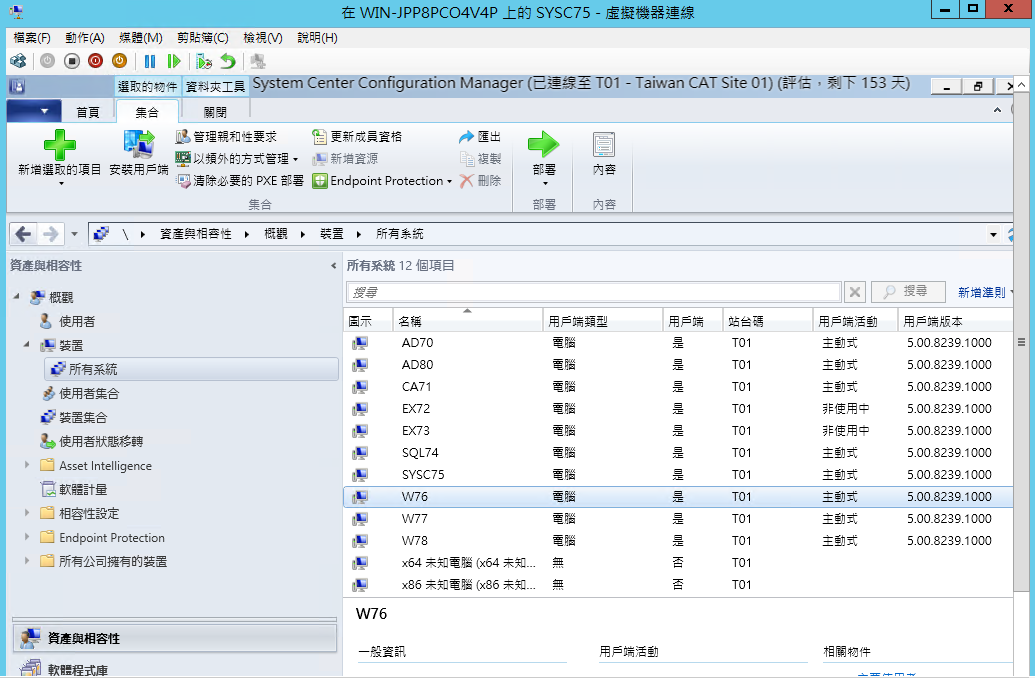Image resolution: width=1035 pixels, height=678 pixels.
Task: Click the VM pause button in toolbar
Action: tap(150, 61)
